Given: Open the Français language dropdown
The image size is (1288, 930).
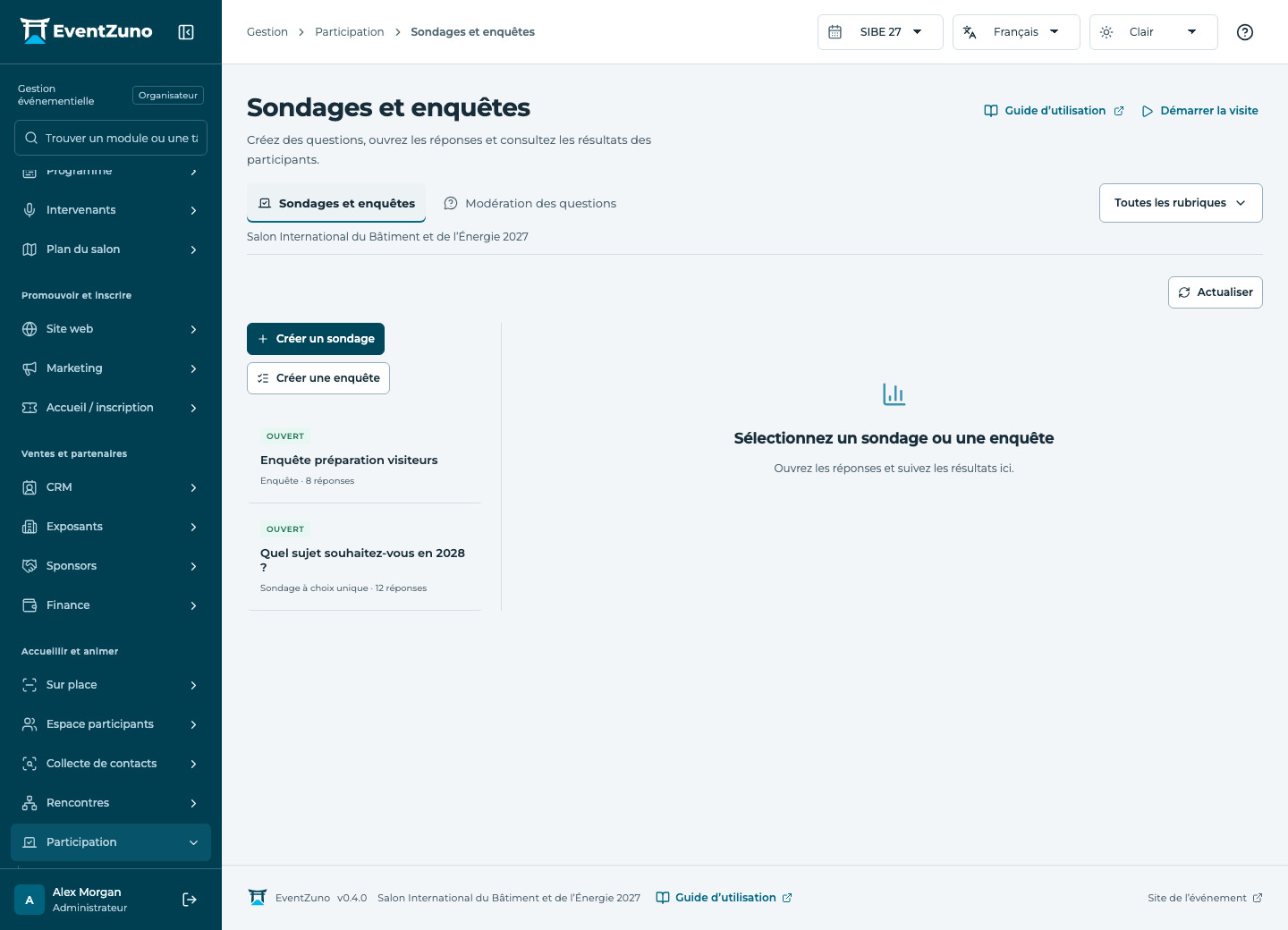Looking at the screenshot, I should coord(1016,32).
